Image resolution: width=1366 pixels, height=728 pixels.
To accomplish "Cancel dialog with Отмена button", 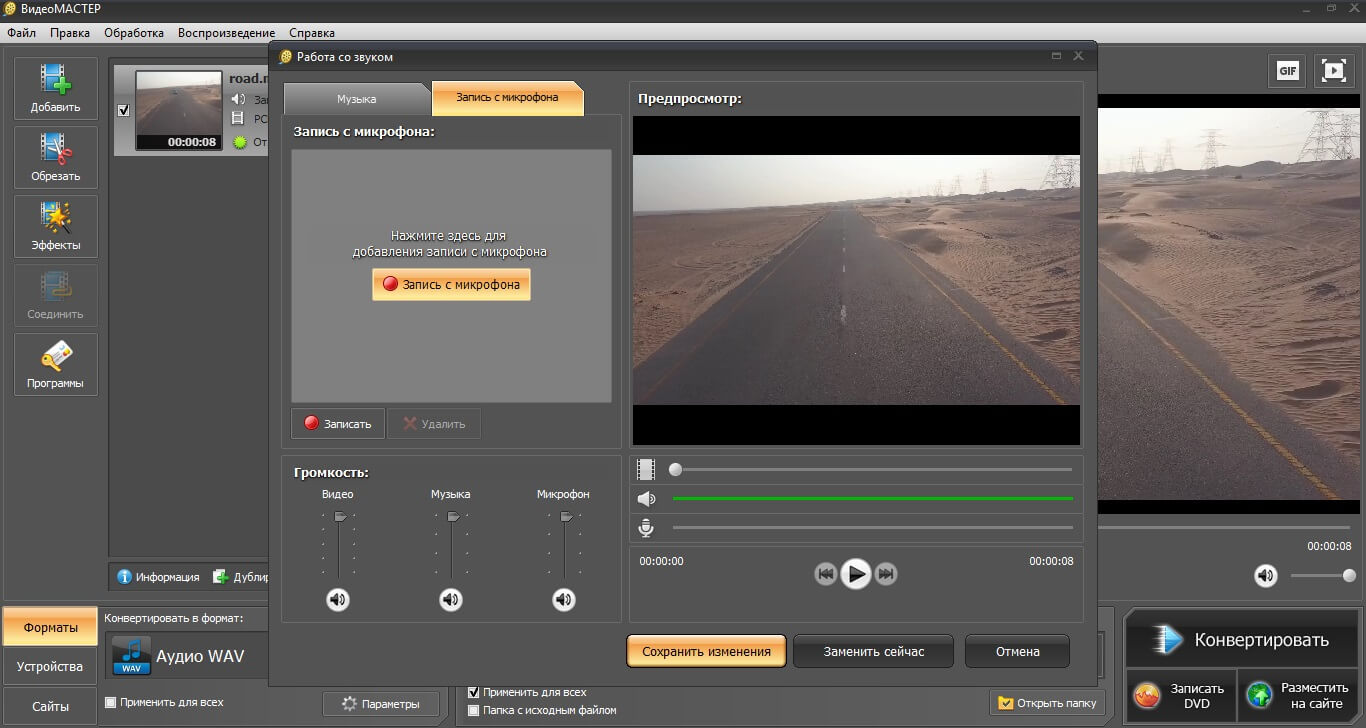I will 1018,651.
